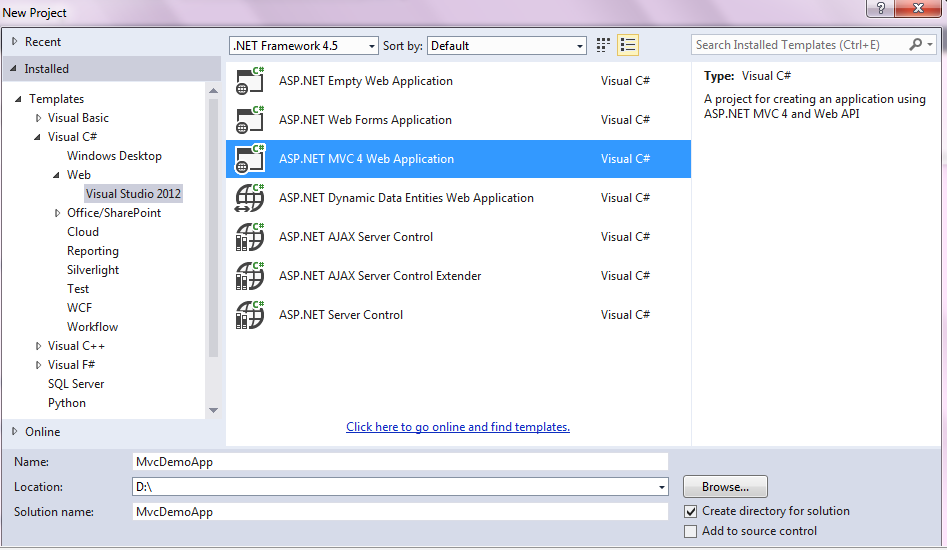
Task: Expand the Visual Basic node
Action: pyautogui.click(x=38, y=118)
